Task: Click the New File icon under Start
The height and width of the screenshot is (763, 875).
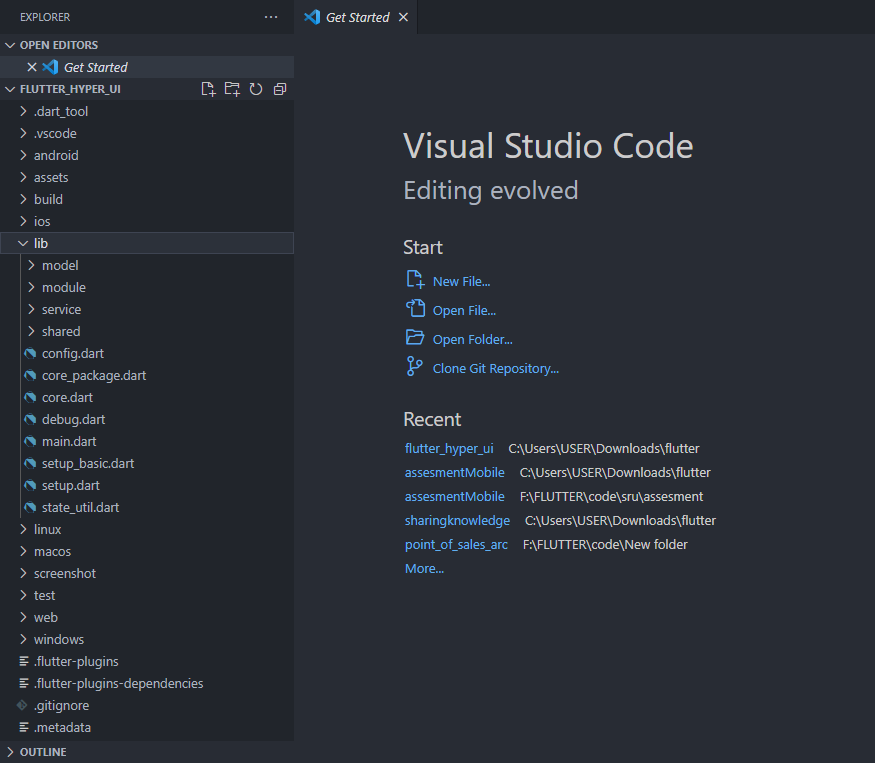Action: click(415, 279)
